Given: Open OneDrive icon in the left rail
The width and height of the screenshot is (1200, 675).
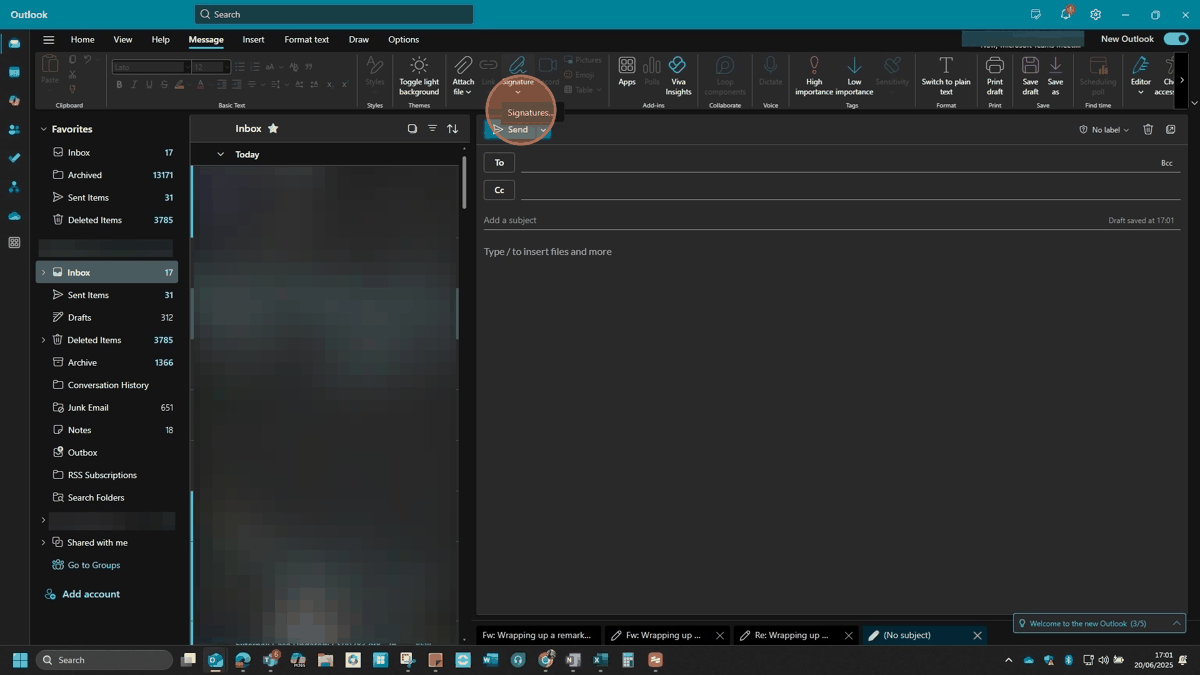Looking at the screenshot, I should point(14,215).
